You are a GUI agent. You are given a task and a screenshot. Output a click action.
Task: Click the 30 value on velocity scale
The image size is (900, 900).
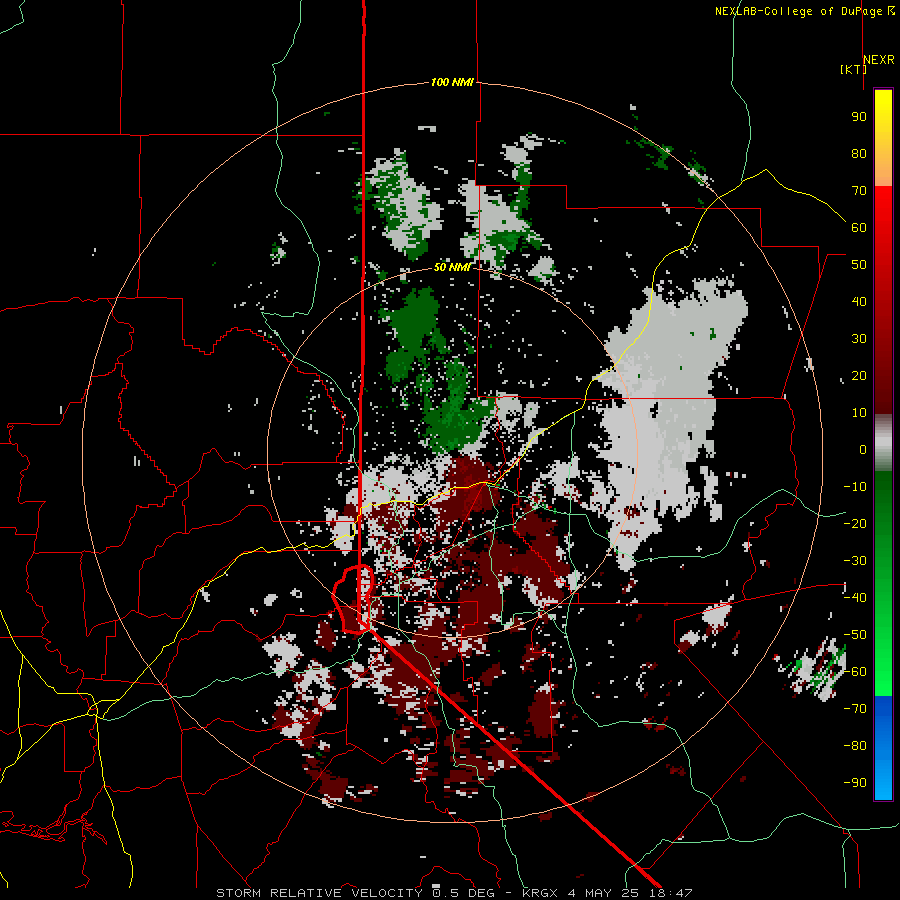pos(859,339)
